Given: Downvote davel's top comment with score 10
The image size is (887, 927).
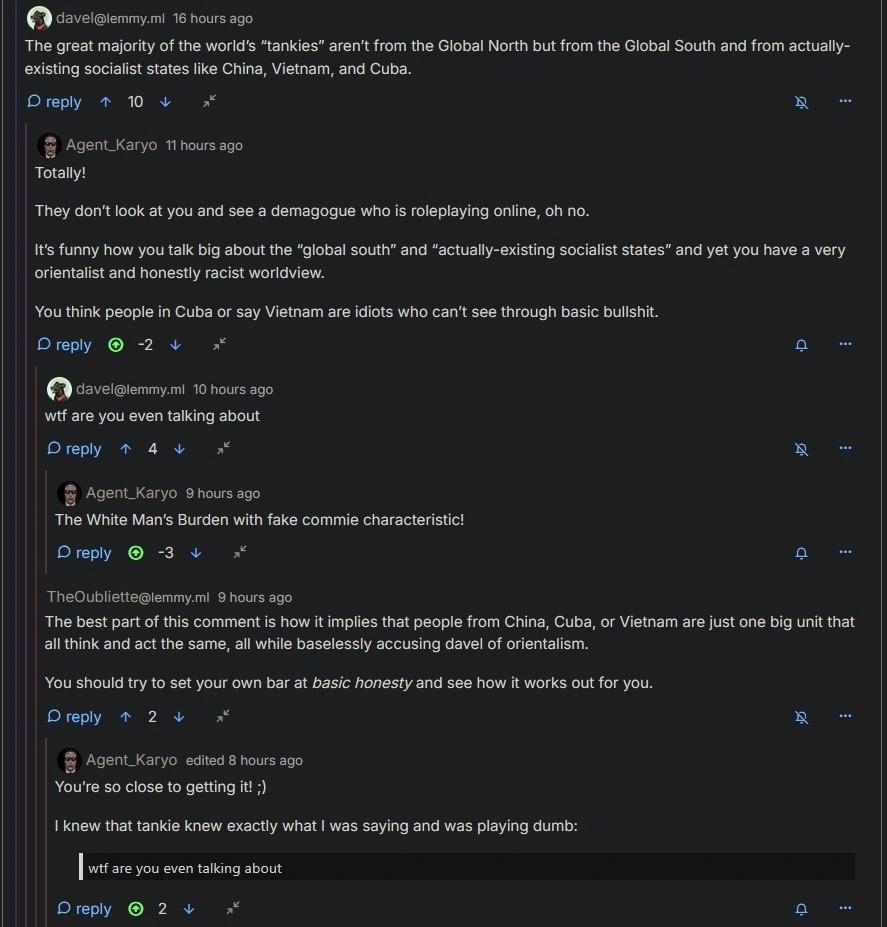Looking at the screenshot, I should pos(165,102).
